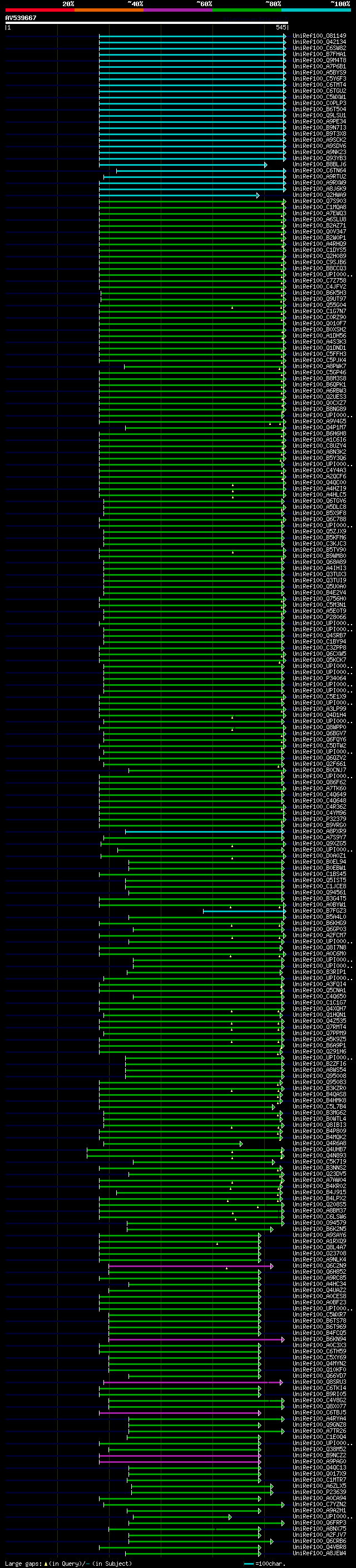
Task: Click the UniRef100_C6TN64 label
Action: (319, 170)
